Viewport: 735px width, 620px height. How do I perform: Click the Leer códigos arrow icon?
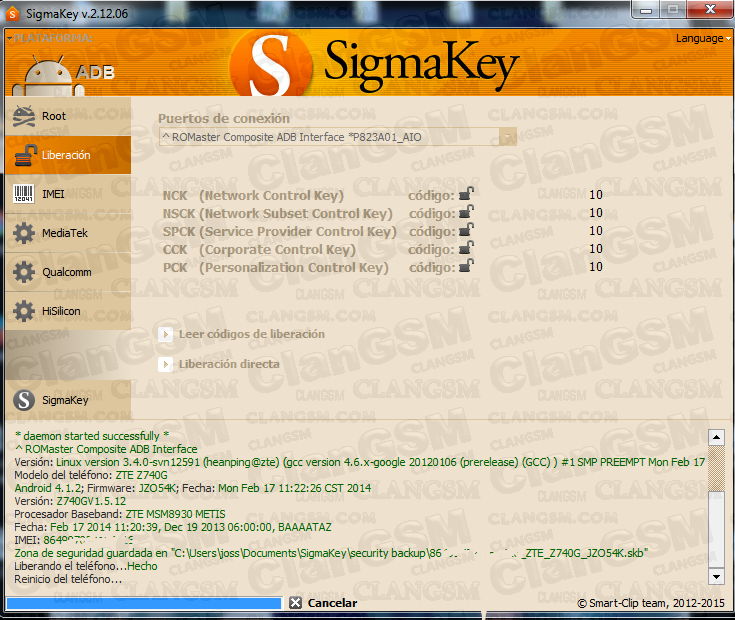[x=165, y=334]
